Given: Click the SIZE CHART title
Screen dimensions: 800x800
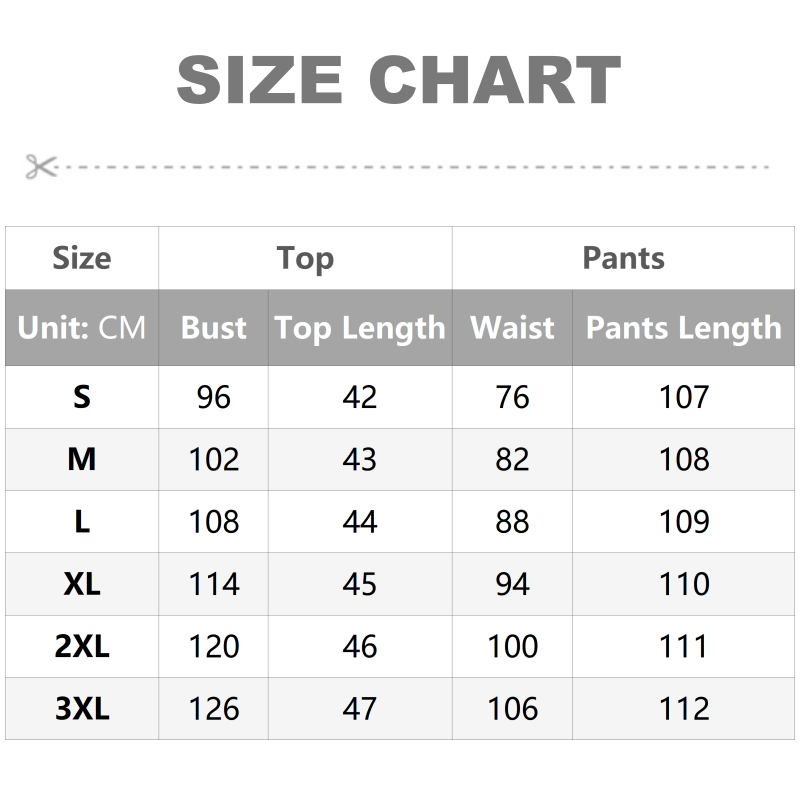Looking at the screenshot, I should click(399, 80).
